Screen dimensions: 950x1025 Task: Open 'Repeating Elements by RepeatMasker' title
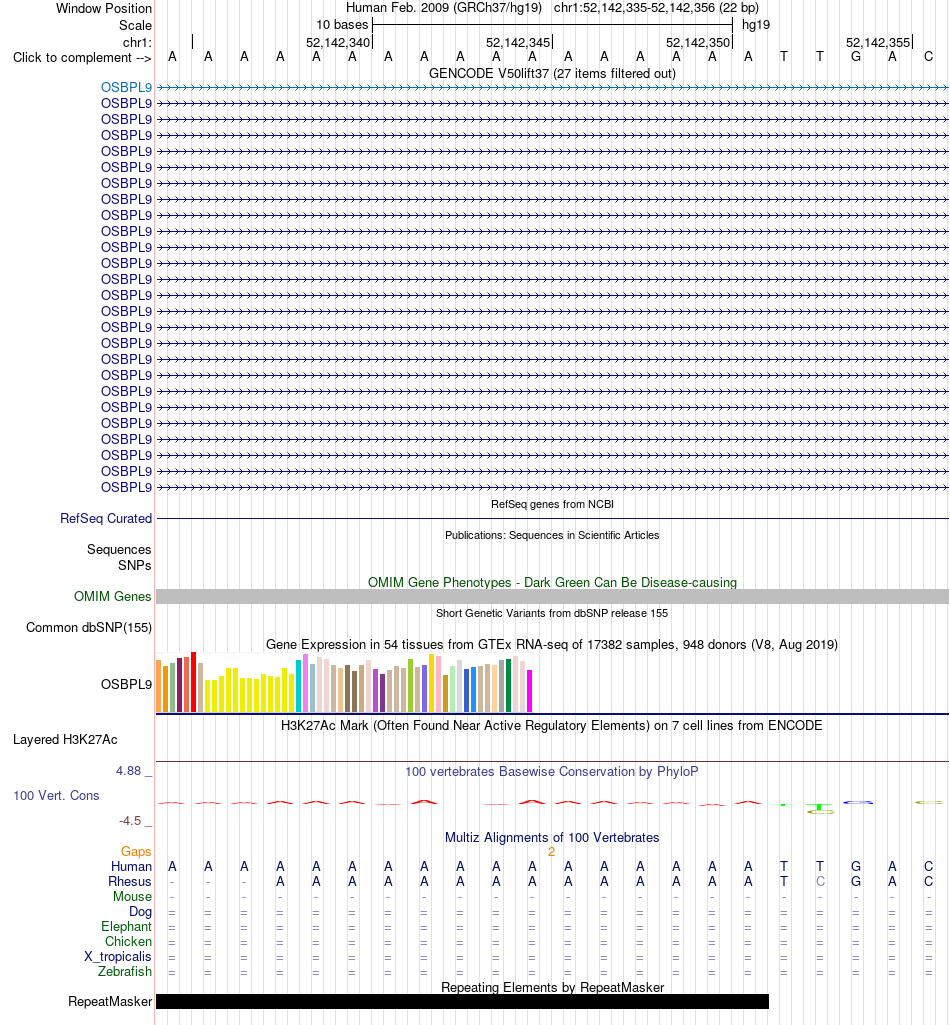point(552,987)
